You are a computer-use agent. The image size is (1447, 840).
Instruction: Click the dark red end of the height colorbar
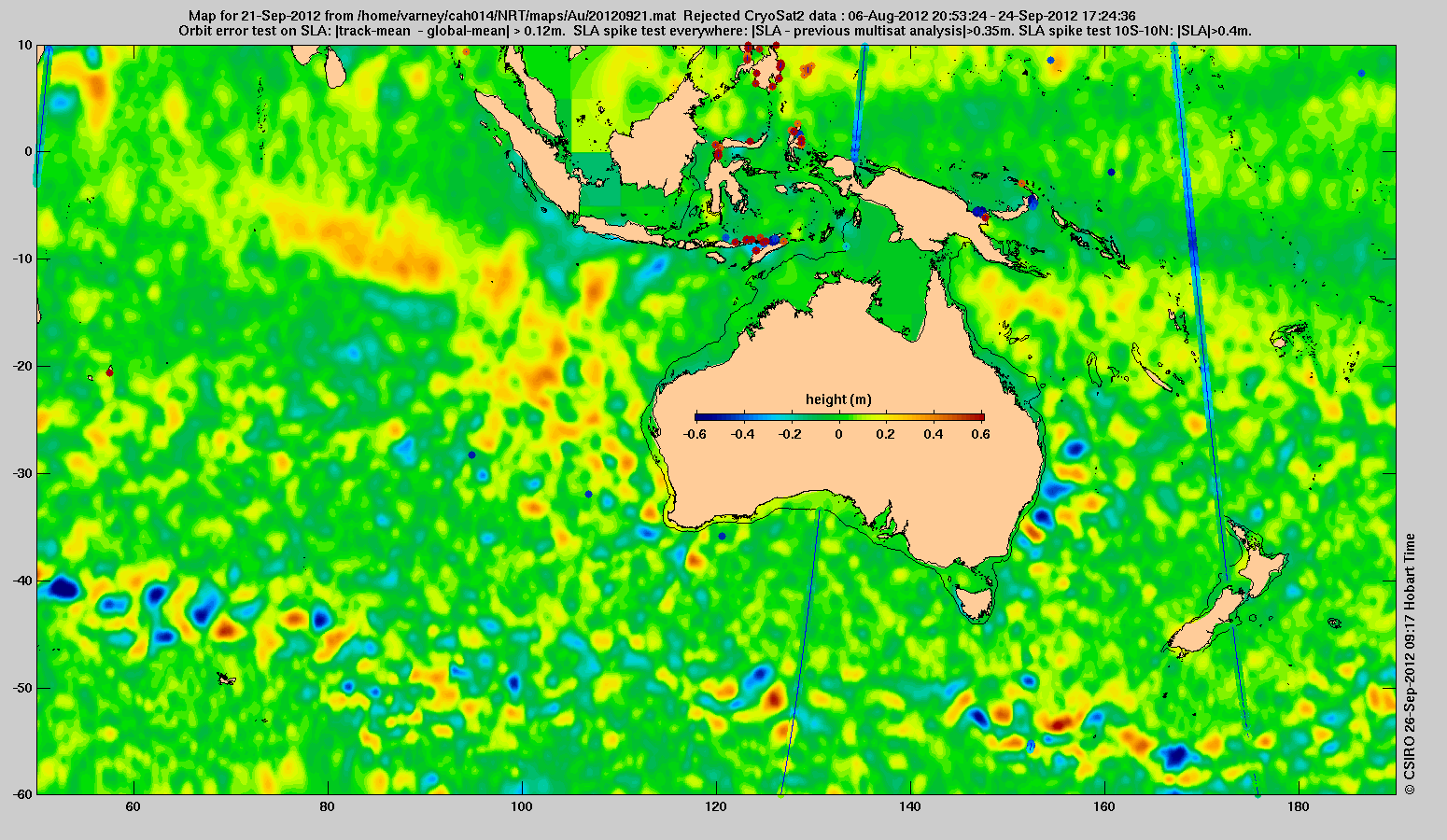978,417
